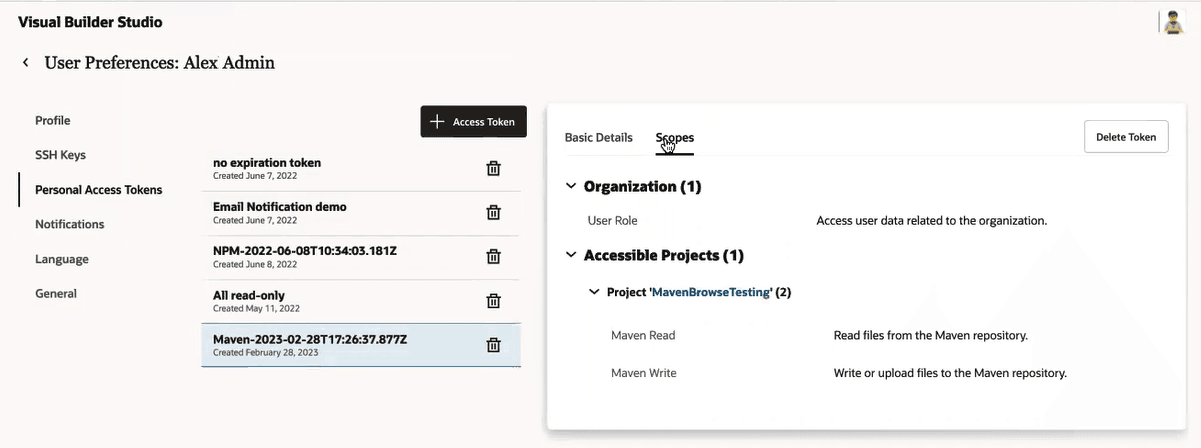Click 'Created June 8, 2022' date text
The image size is (1201, 448).
(x=255, y=265)
